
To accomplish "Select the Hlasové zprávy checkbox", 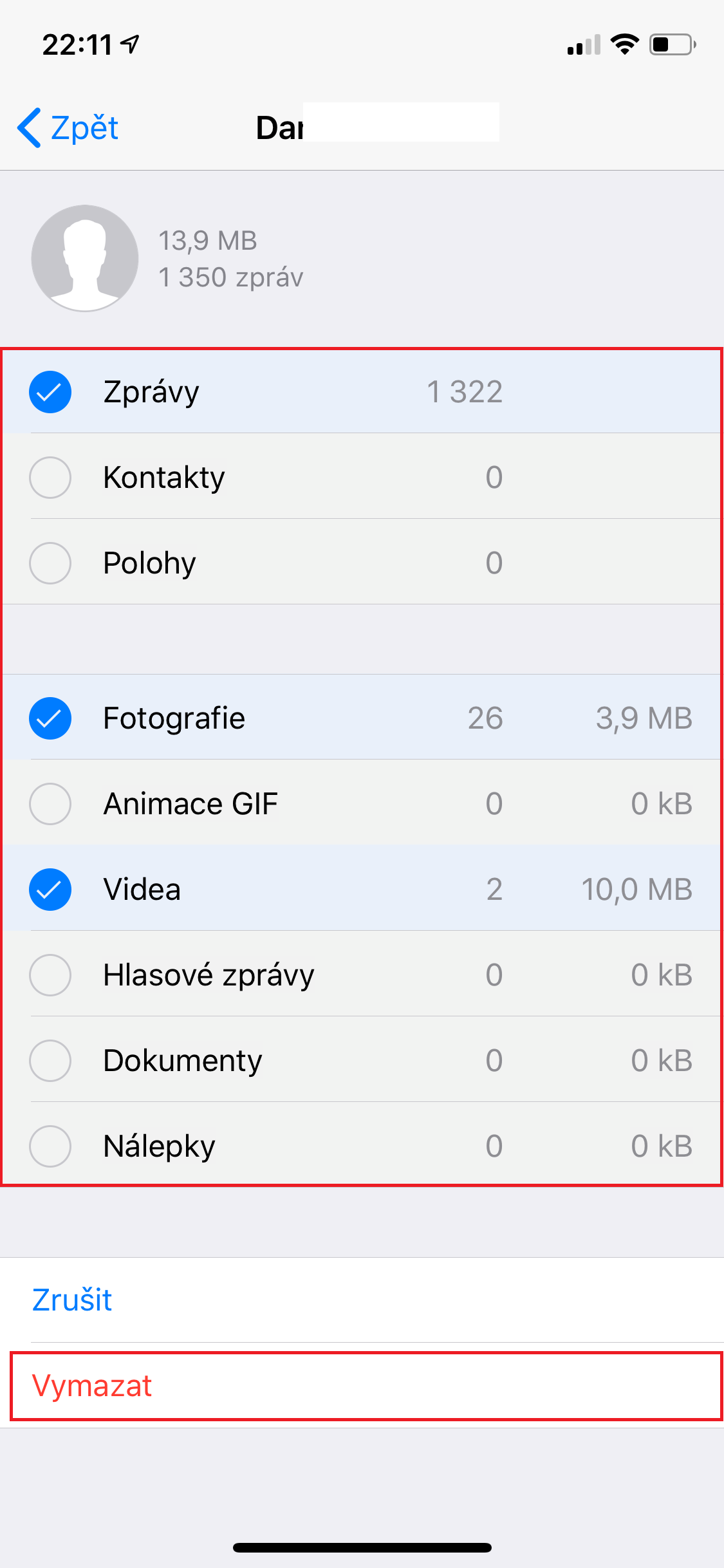I will click(x=50, y=975).
